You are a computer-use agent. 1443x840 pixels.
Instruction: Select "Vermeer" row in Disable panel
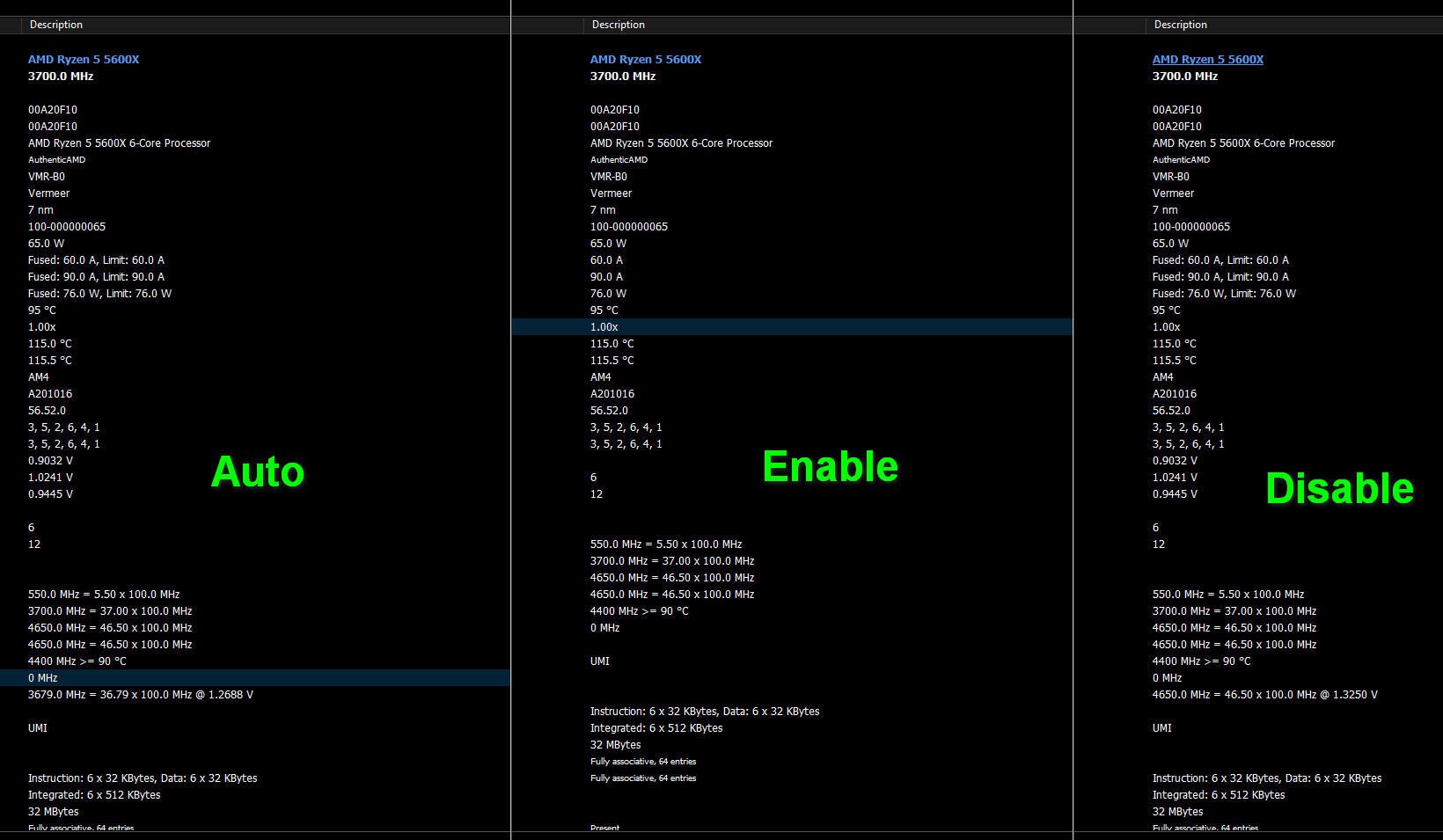1174,194
